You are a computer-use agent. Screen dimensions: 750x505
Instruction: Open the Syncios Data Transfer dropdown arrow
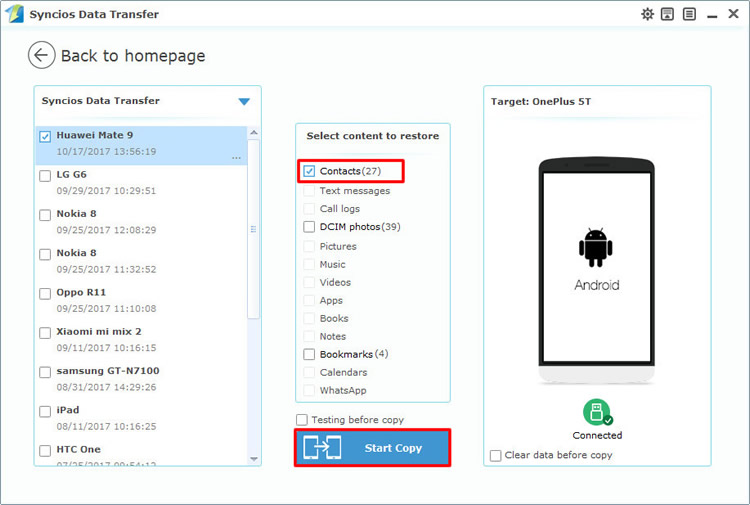click(x=244, y=101)
